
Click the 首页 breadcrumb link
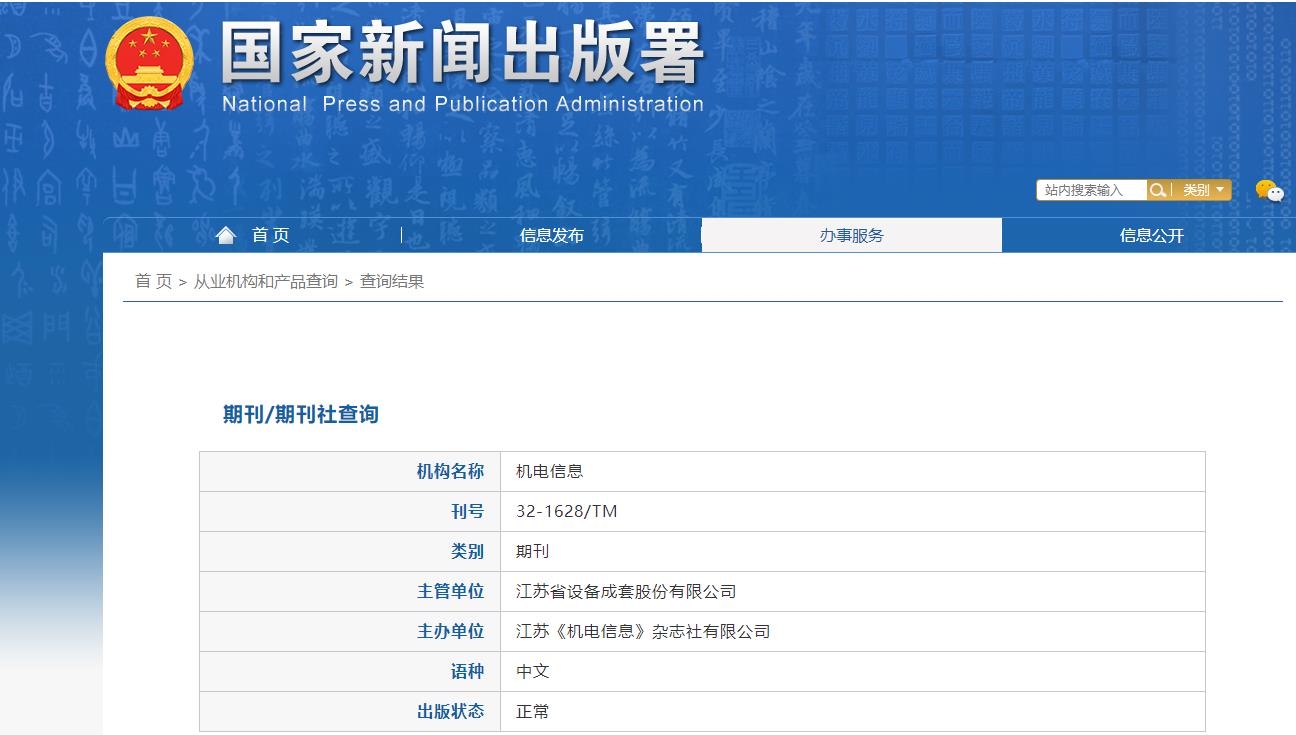pyautogui.click(x=153, y=281)
